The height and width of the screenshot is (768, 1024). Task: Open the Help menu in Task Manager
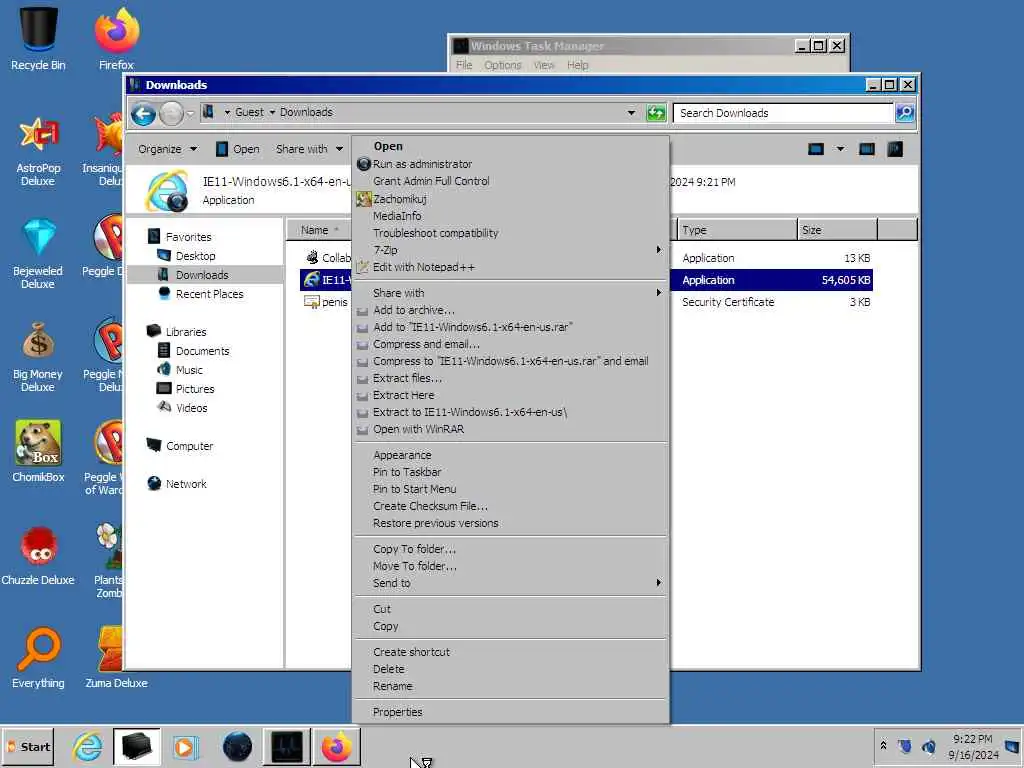pos(578,65)
